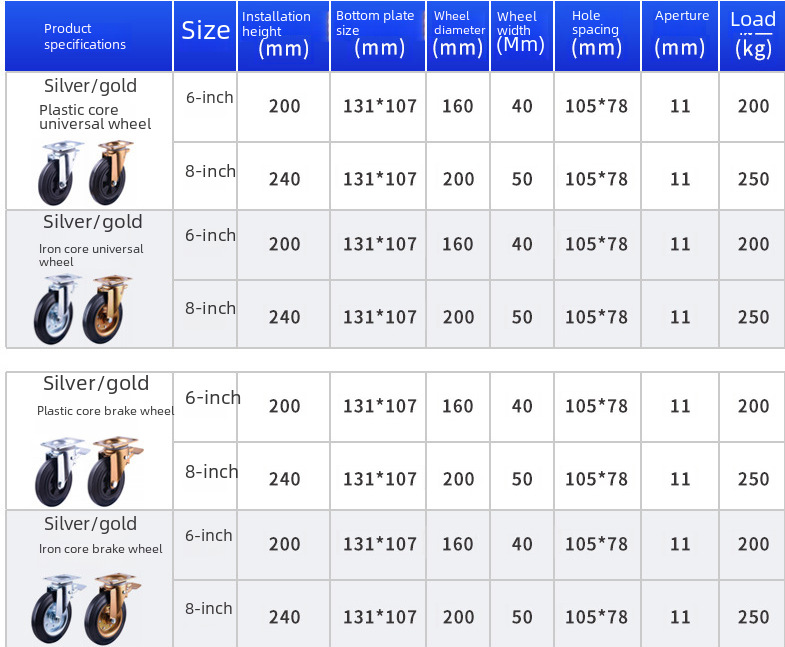Screen dimensions: 785x647
Task: Click load 200, iron core brake 6-inch row
Action: (x=753, y=544)
